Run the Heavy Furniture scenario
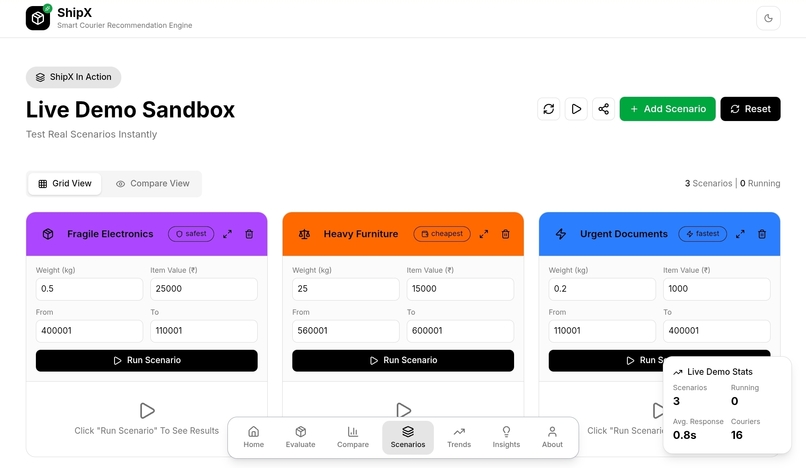806x468 pixels. (x=403, y=361)
